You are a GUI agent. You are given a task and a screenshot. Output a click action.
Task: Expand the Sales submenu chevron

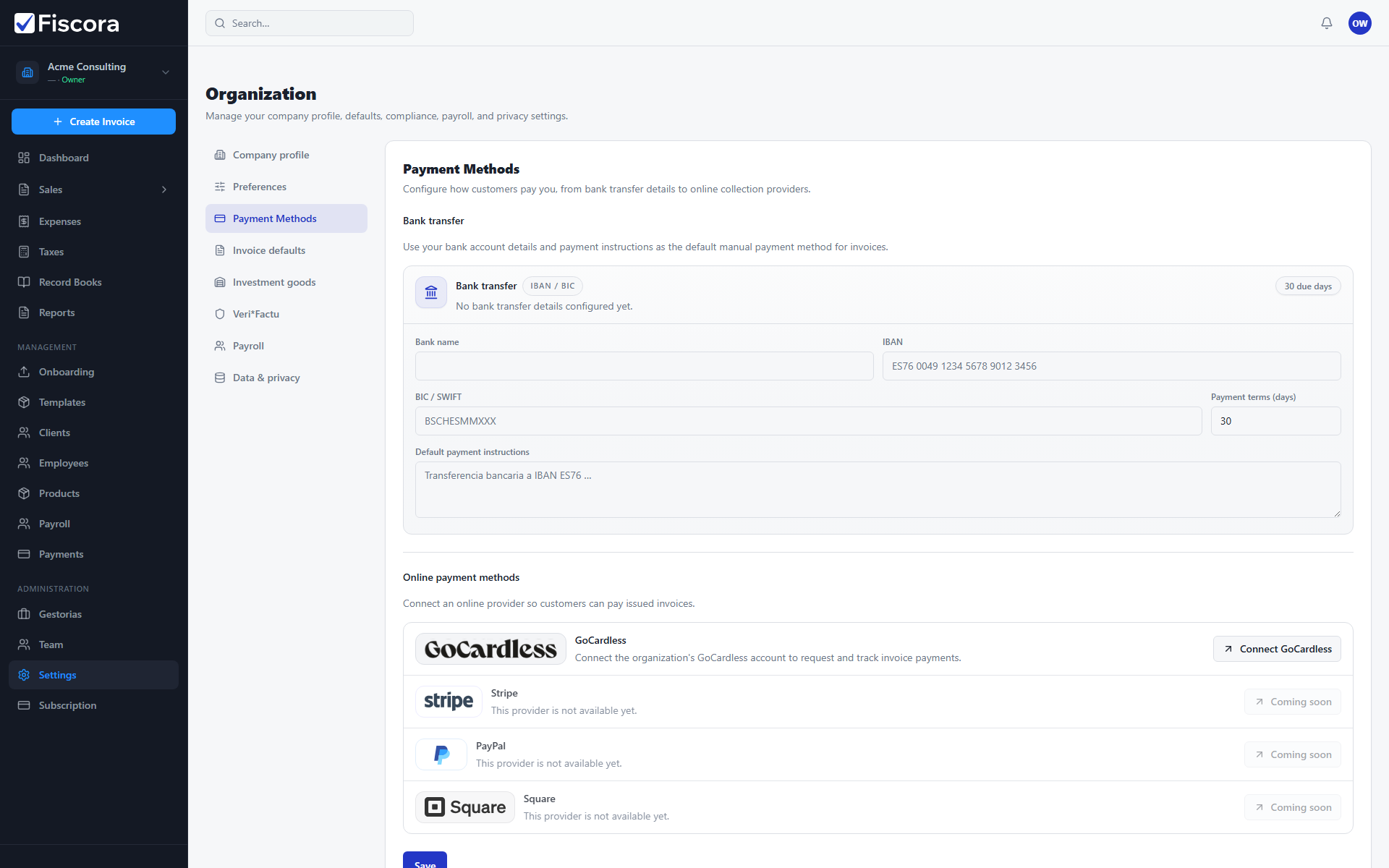pyautogui.click(x=164, y=190)
